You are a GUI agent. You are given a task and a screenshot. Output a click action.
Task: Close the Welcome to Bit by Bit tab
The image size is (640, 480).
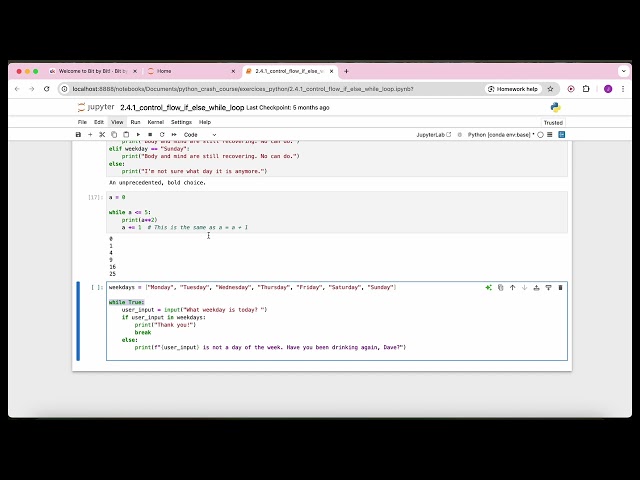click(135, 71)
